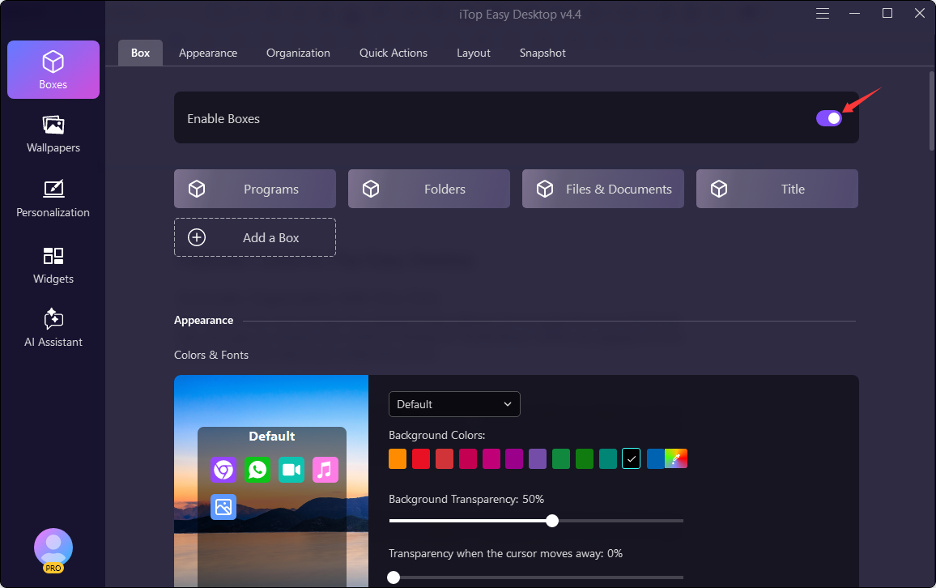The height and width of the screenshot is (588, 936).
Task: Click the Add a Box button
Action: [255, 238]
